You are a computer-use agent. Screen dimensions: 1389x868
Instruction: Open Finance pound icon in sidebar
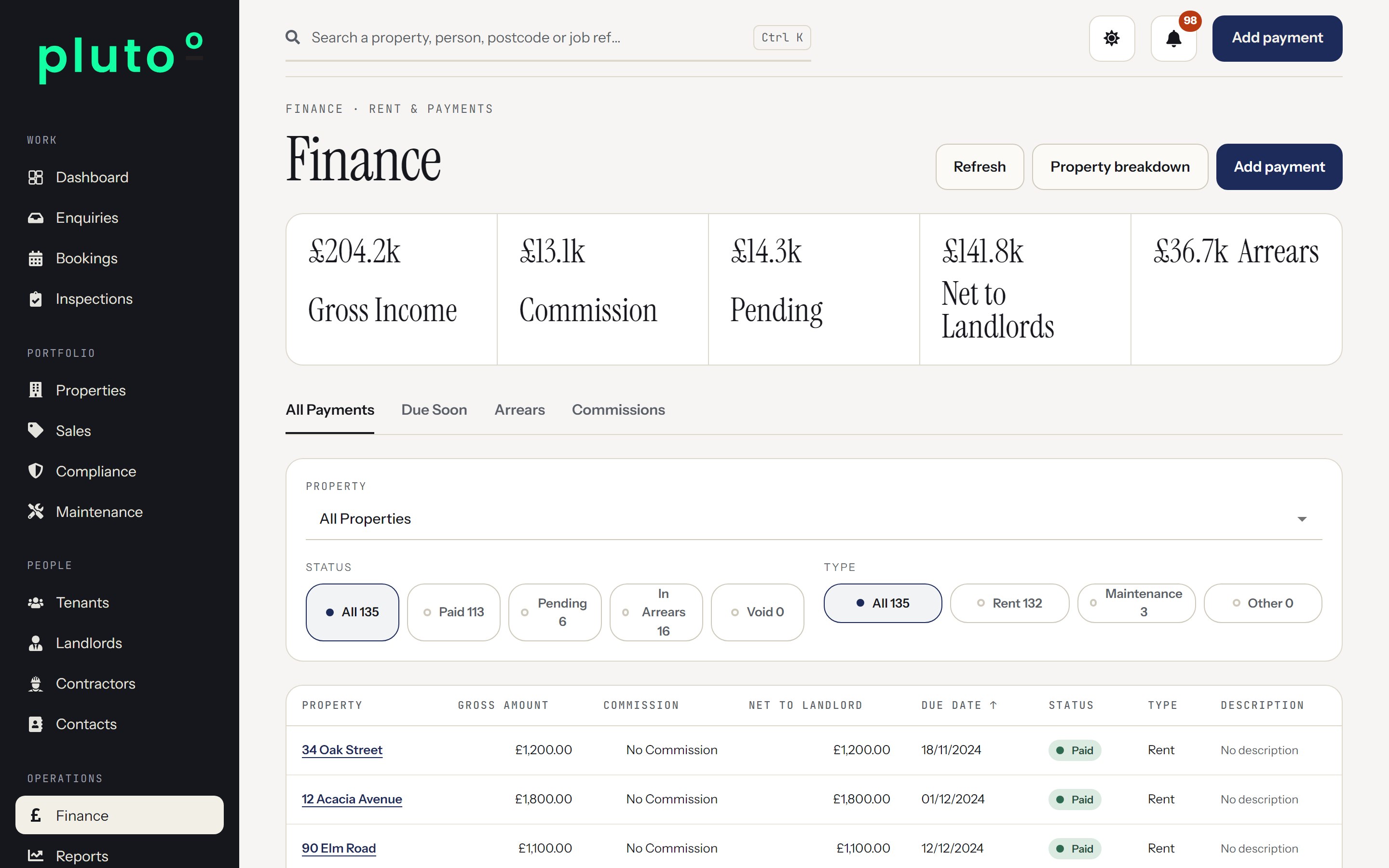(36, 815)
